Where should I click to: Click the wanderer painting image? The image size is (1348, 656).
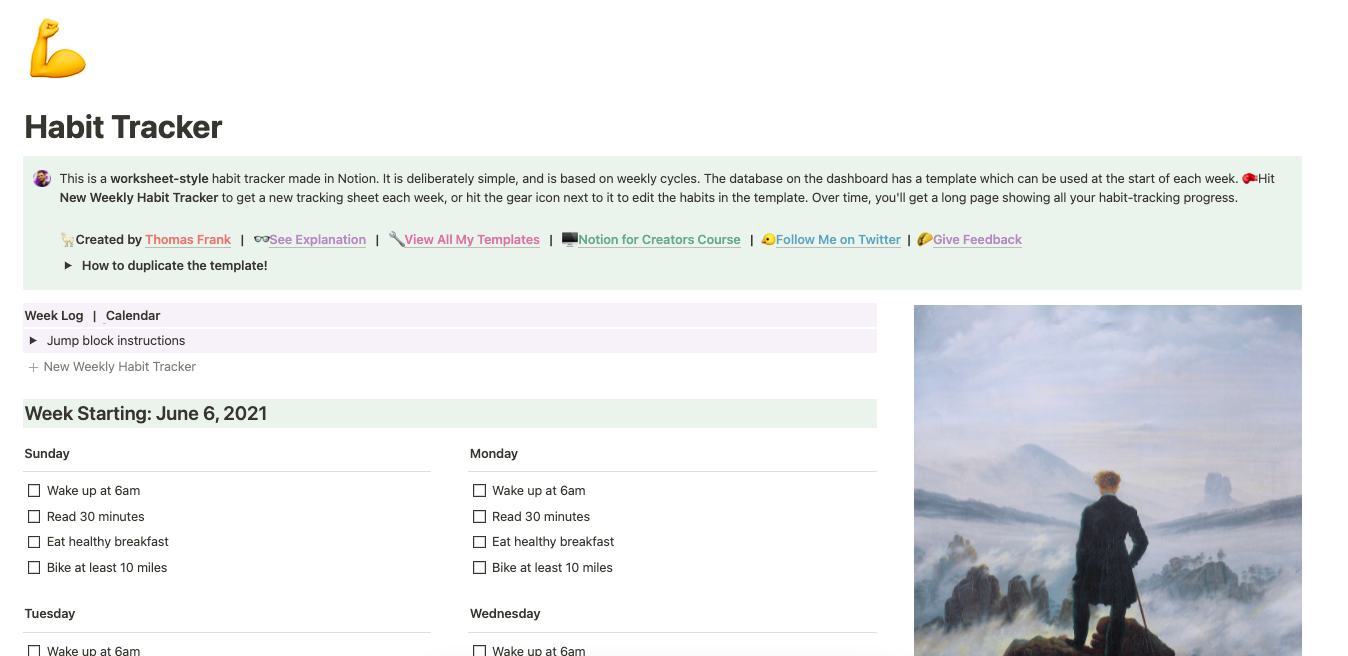(1107, 480)
